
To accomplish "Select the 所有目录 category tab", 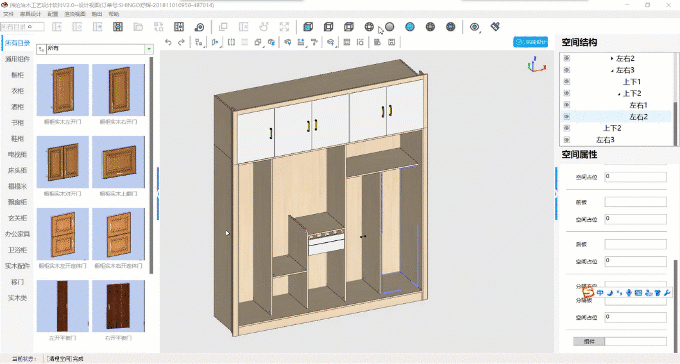I will pyautogui.click(x=17, y=43).
